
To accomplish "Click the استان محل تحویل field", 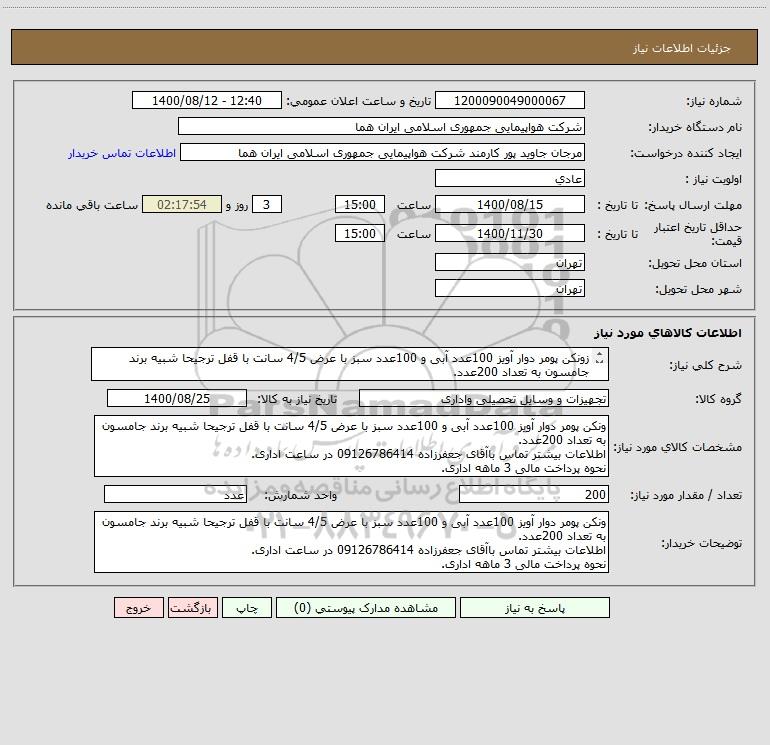I will (510, 263).
